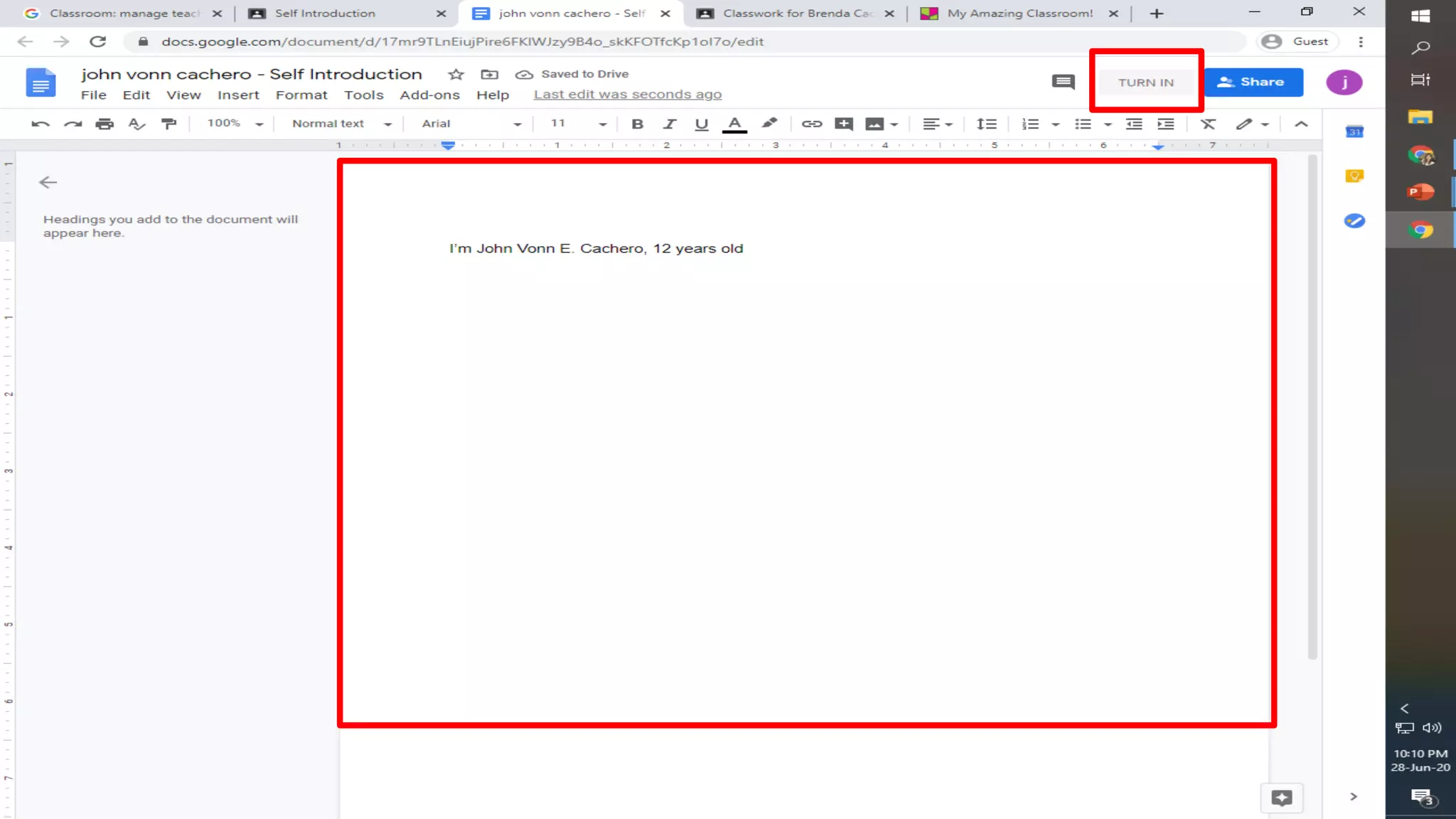
Task: Expand the editing mode dropdown arrow
Action: [x=1265, y=124]
